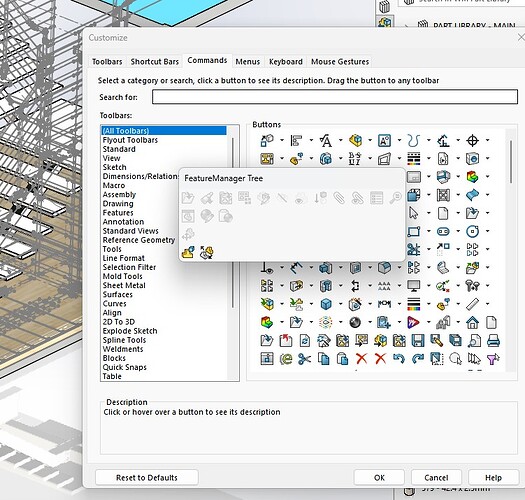Open flyout arrow beside Measure ruler icon
The image size is (525, 500).
coord(488,304)
